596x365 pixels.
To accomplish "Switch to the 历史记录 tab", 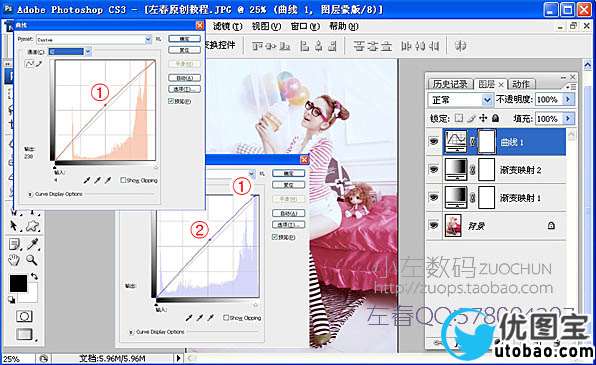I will (450, 84).
